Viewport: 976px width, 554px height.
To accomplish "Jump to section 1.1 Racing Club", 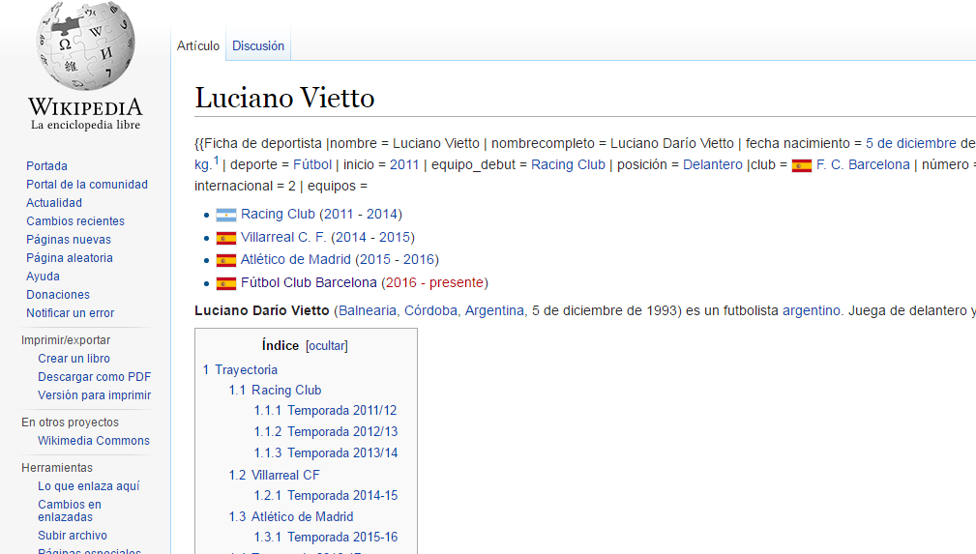I will 275,390.
